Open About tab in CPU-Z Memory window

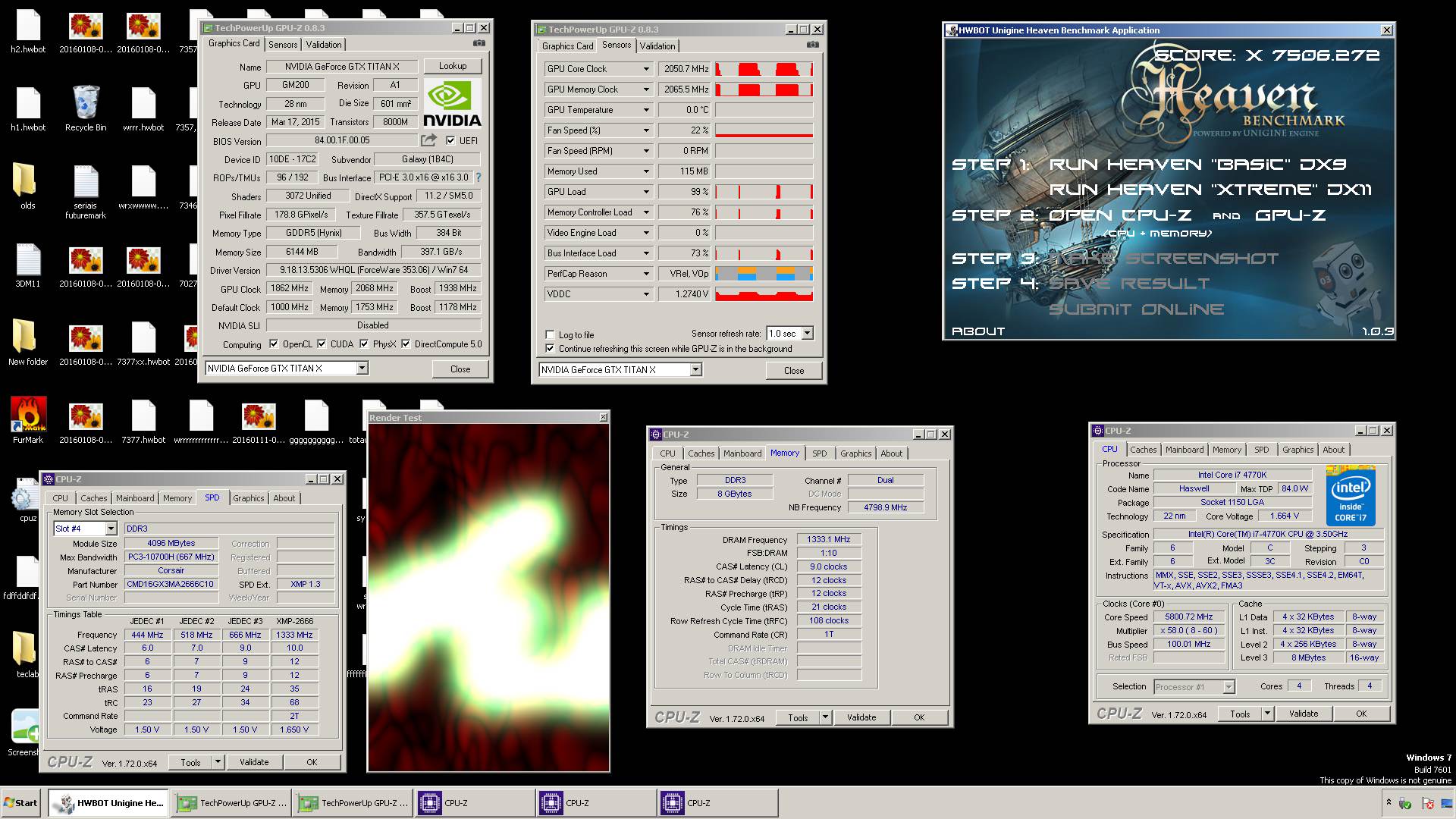tap(892, 453)
